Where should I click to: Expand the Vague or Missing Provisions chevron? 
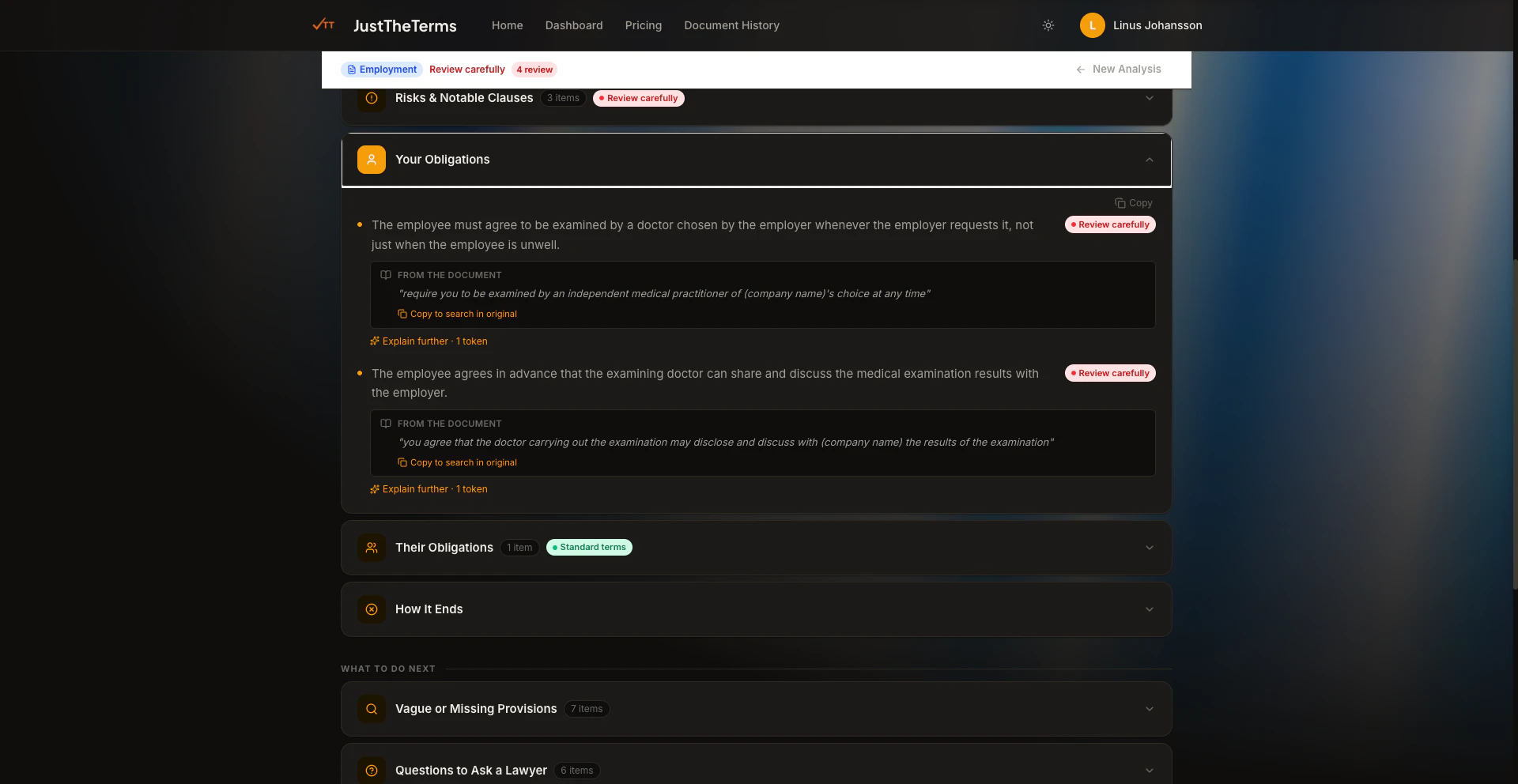coord(1150,709)
